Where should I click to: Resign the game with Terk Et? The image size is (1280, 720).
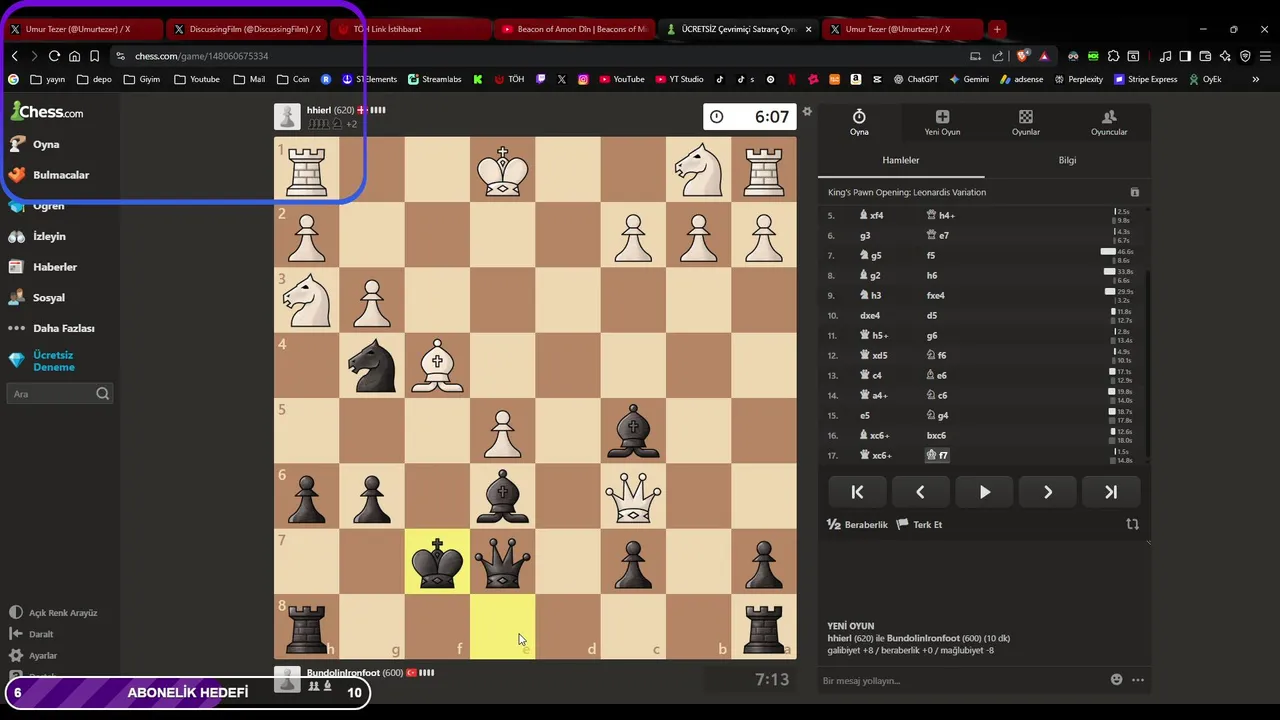tap(919, 524)
